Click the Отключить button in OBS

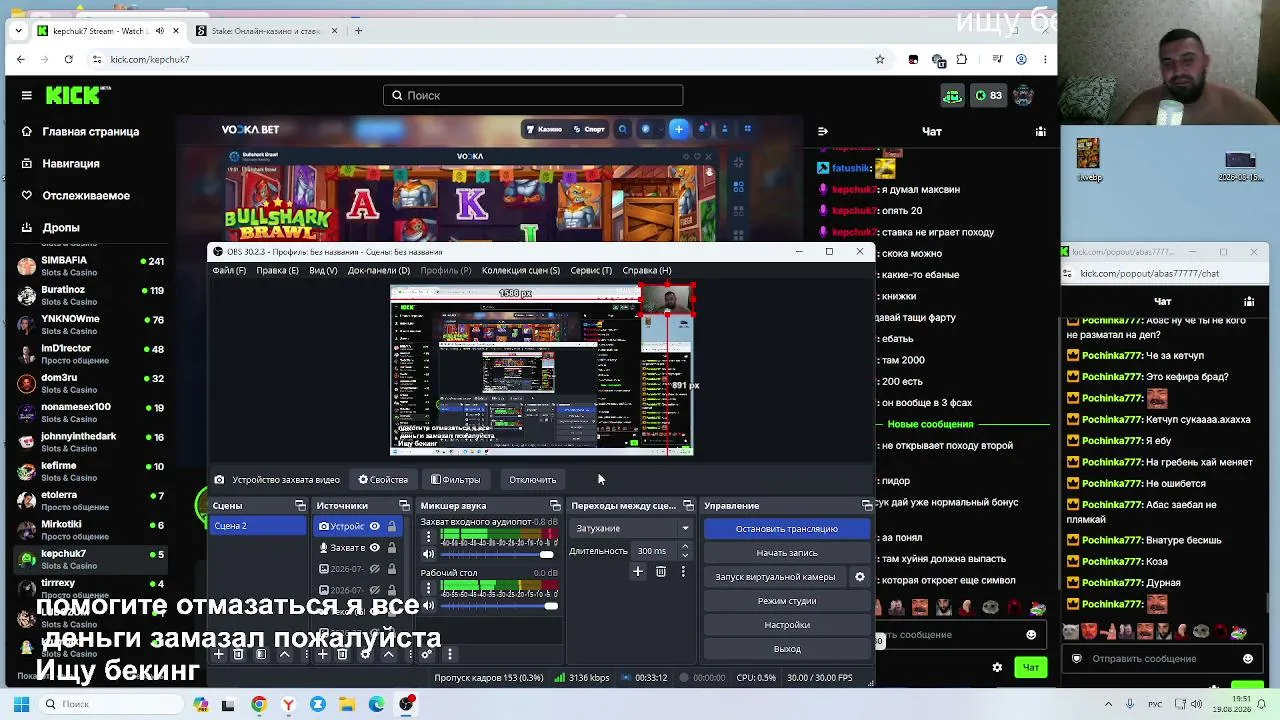532,480
